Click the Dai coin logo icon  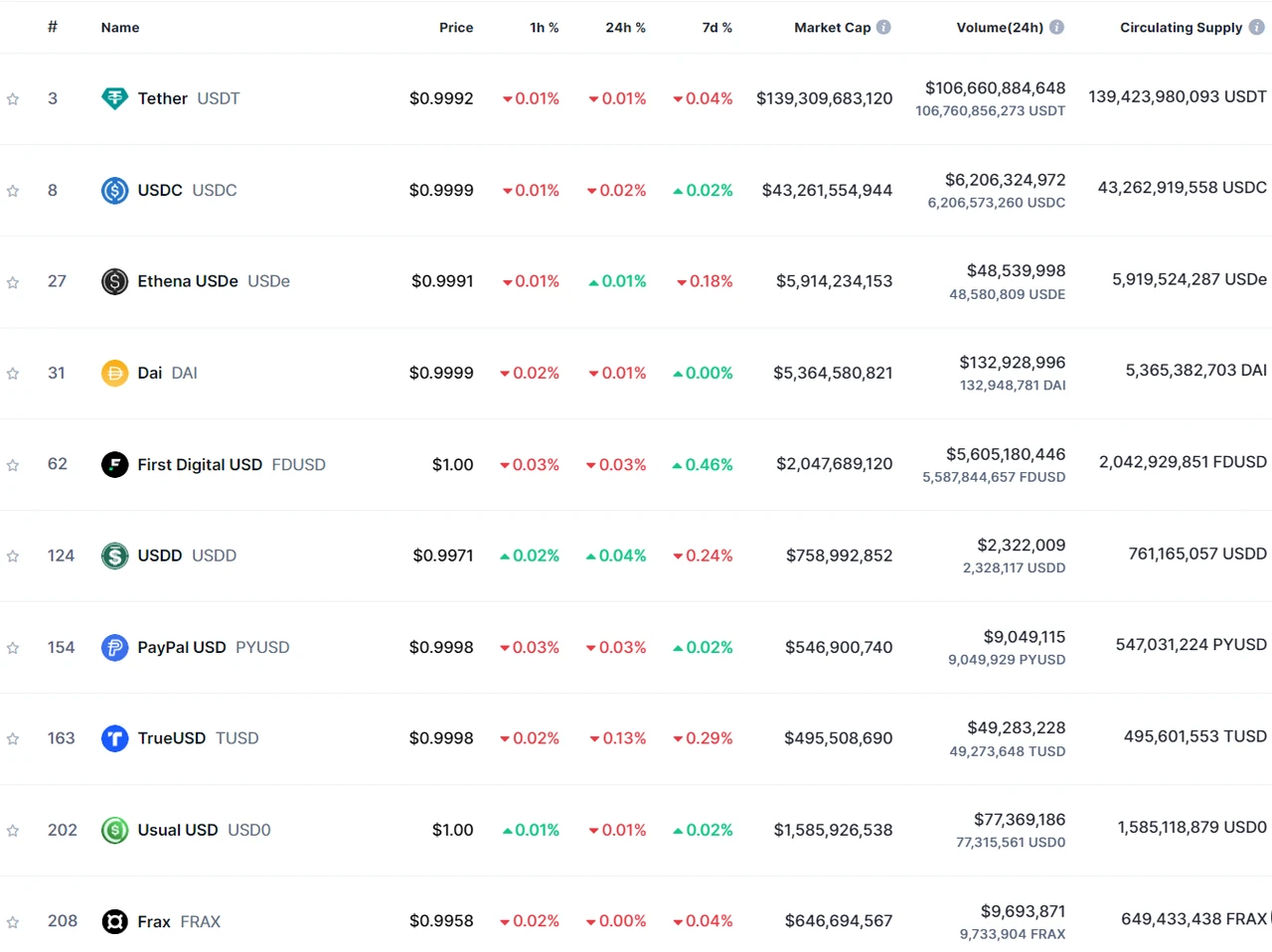115,373
